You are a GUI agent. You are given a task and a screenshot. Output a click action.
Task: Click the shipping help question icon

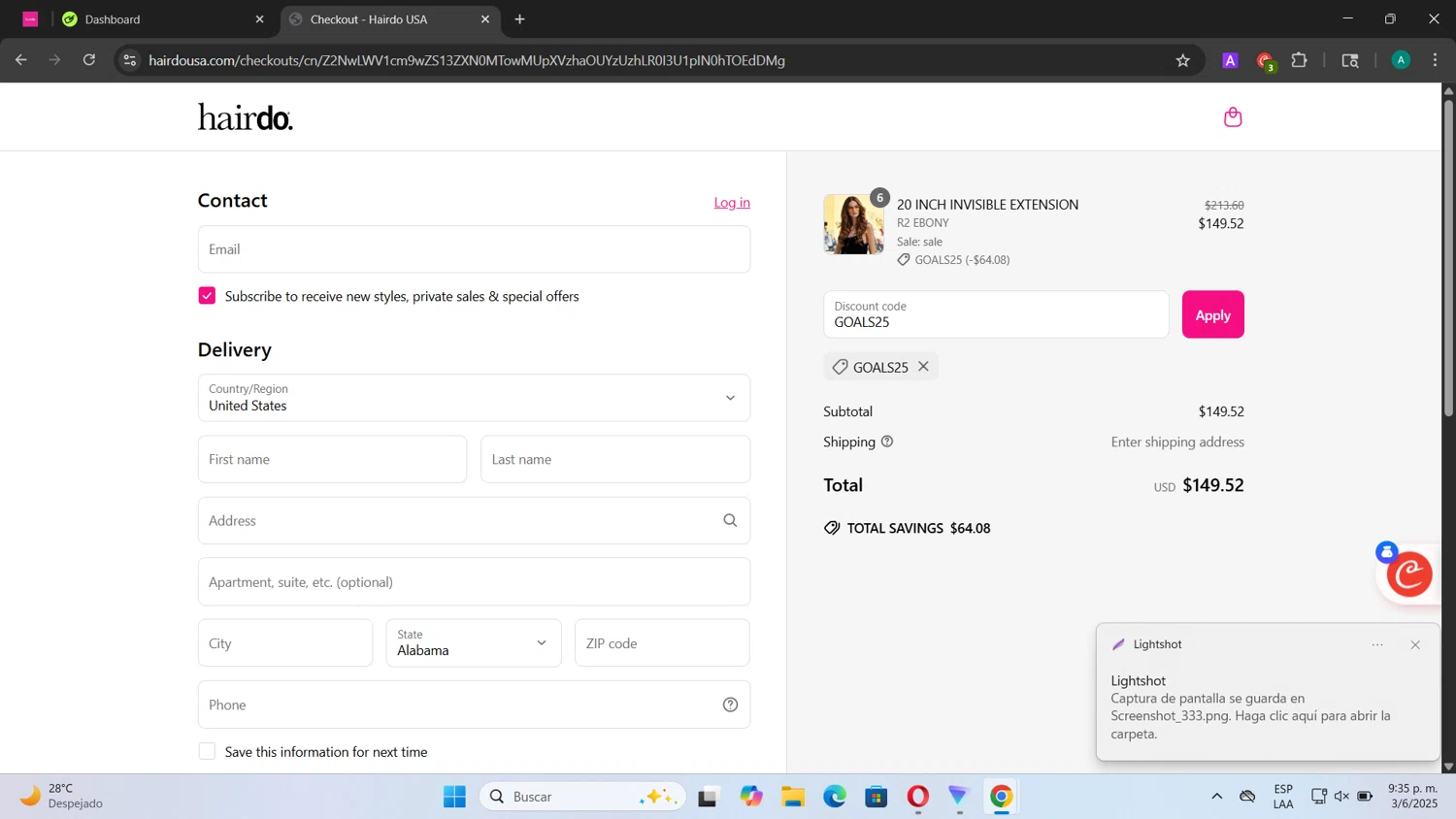(886, 442)
